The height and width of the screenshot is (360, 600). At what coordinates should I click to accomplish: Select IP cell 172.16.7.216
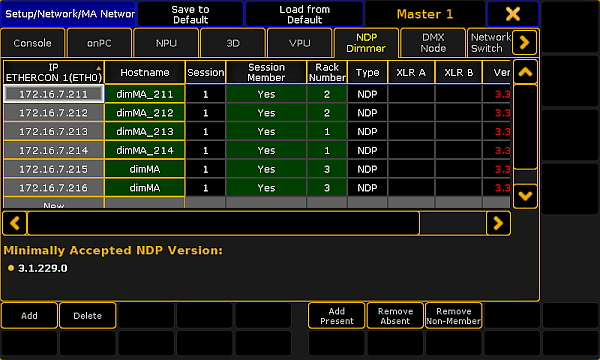pyautogui.click(x=54, y=188)
